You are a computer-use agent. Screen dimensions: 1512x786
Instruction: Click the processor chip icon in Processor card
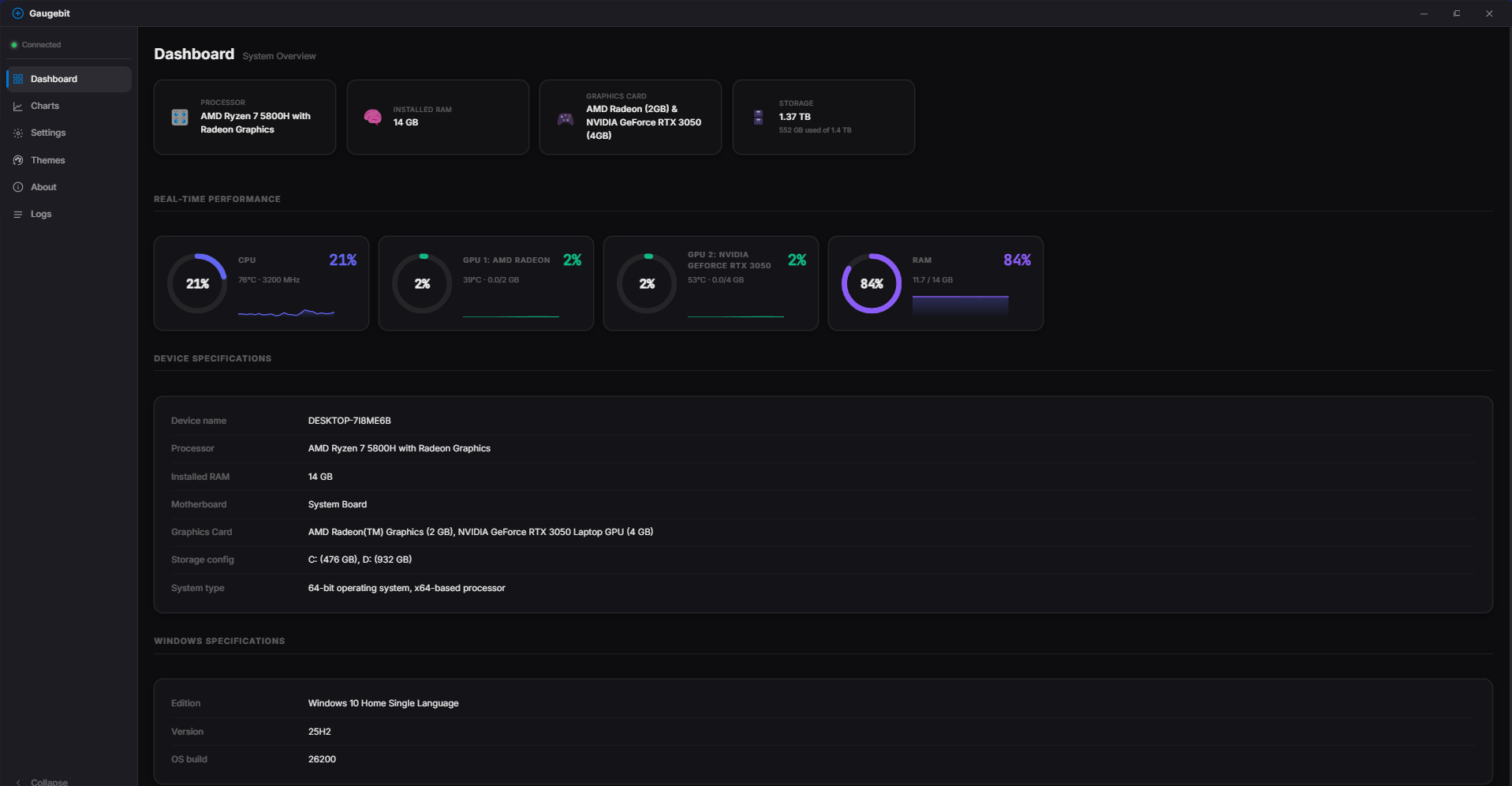(x=180, y=117)
